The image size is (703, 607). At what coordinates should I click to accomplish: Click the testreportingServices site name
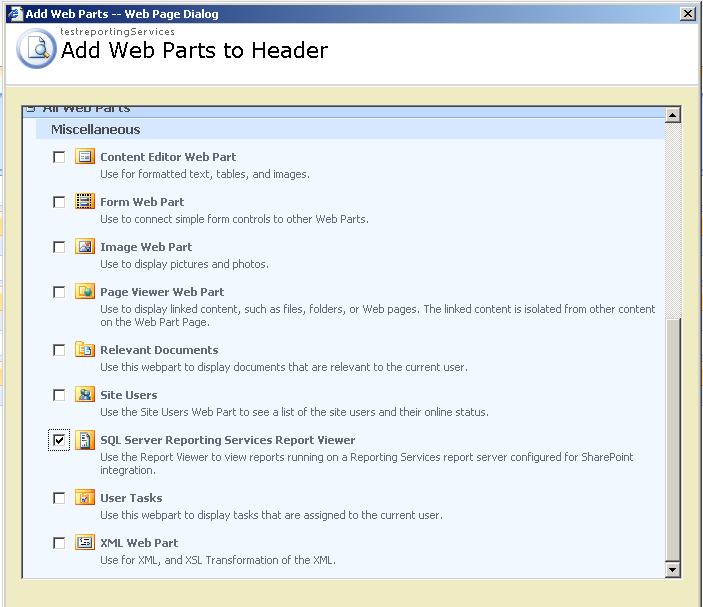tap(117, 32)
